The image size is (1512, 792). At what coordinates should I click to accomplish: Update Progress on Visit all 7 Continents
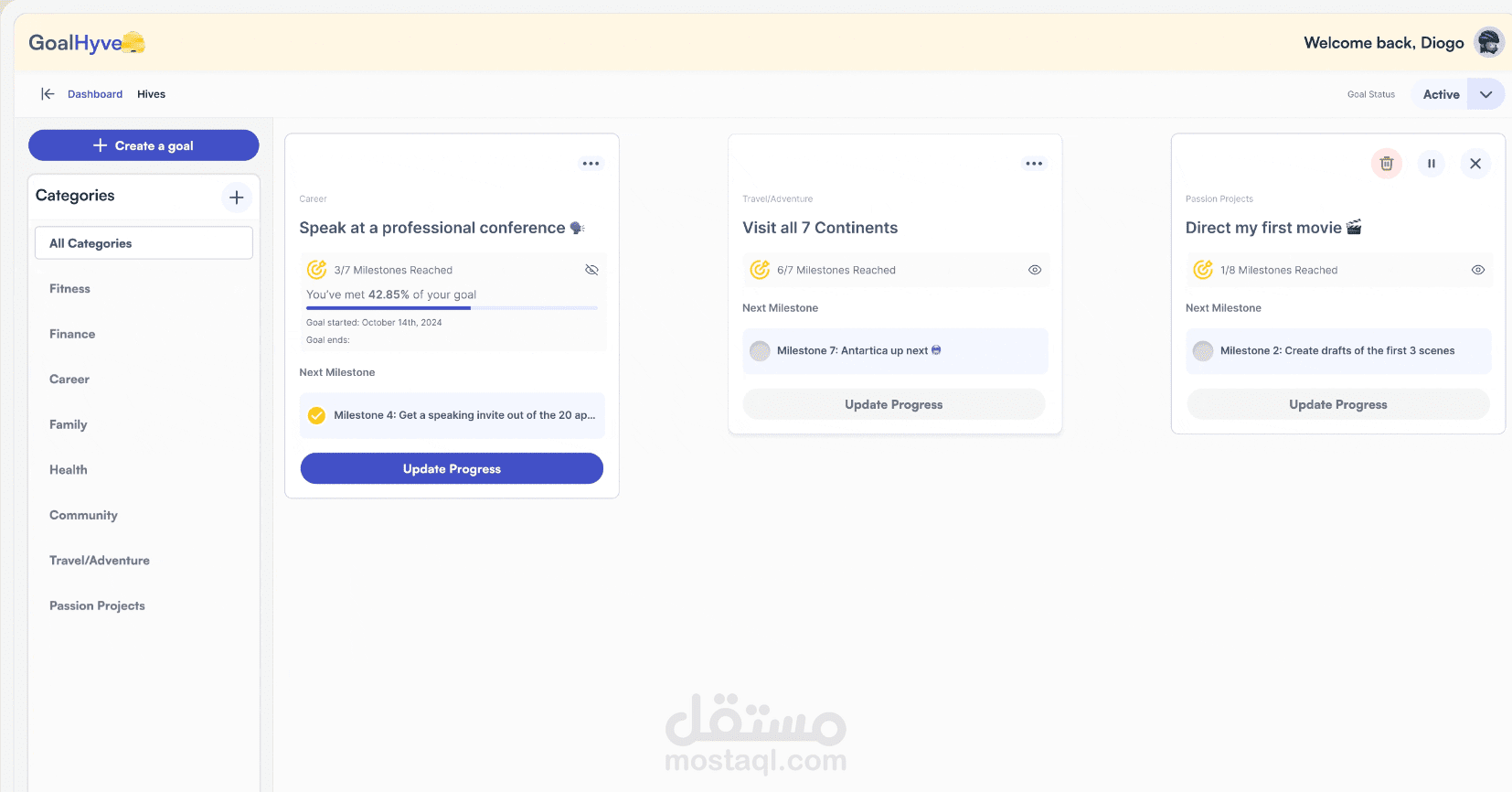click(894, 404)
